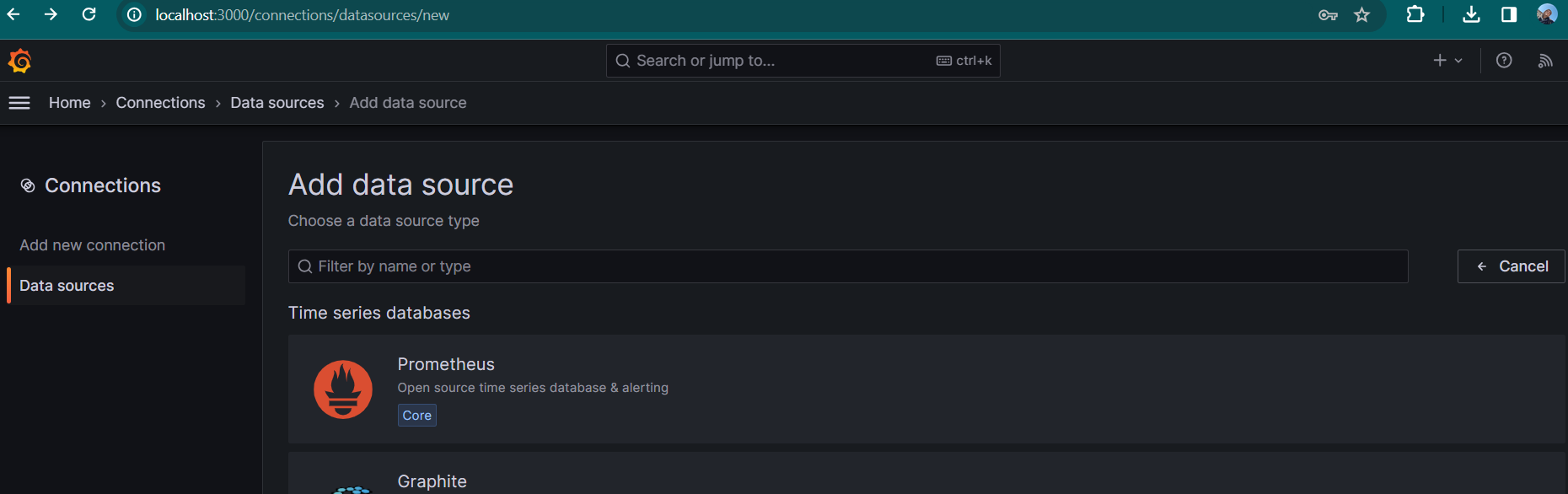
Task: Expand the plus New dropdown menu
Action: pyautogui.click(x=1447, y=61)
